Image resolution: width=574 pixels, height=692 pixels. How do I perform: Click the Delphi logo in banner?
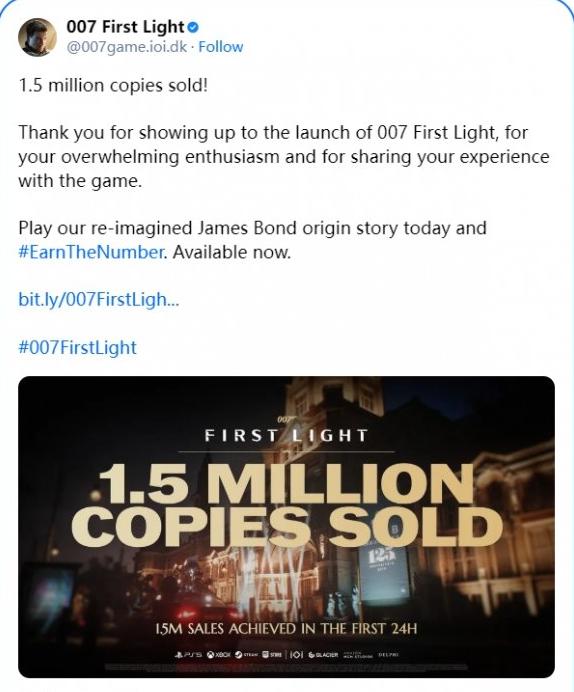(389, 654)
